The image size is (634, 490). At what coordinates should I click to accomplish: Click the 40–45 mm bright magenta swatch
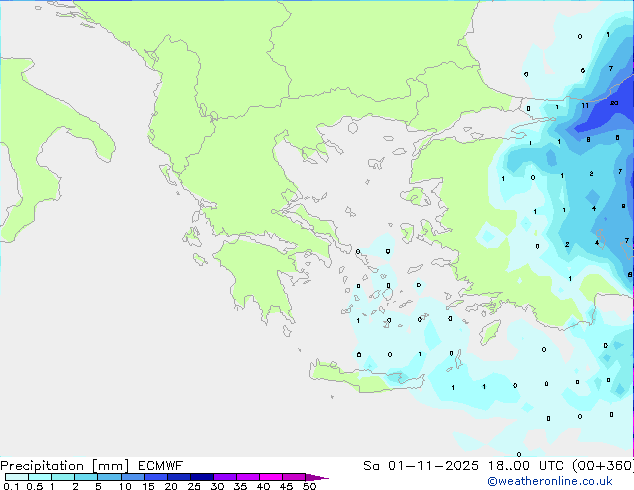pos(271,477)
